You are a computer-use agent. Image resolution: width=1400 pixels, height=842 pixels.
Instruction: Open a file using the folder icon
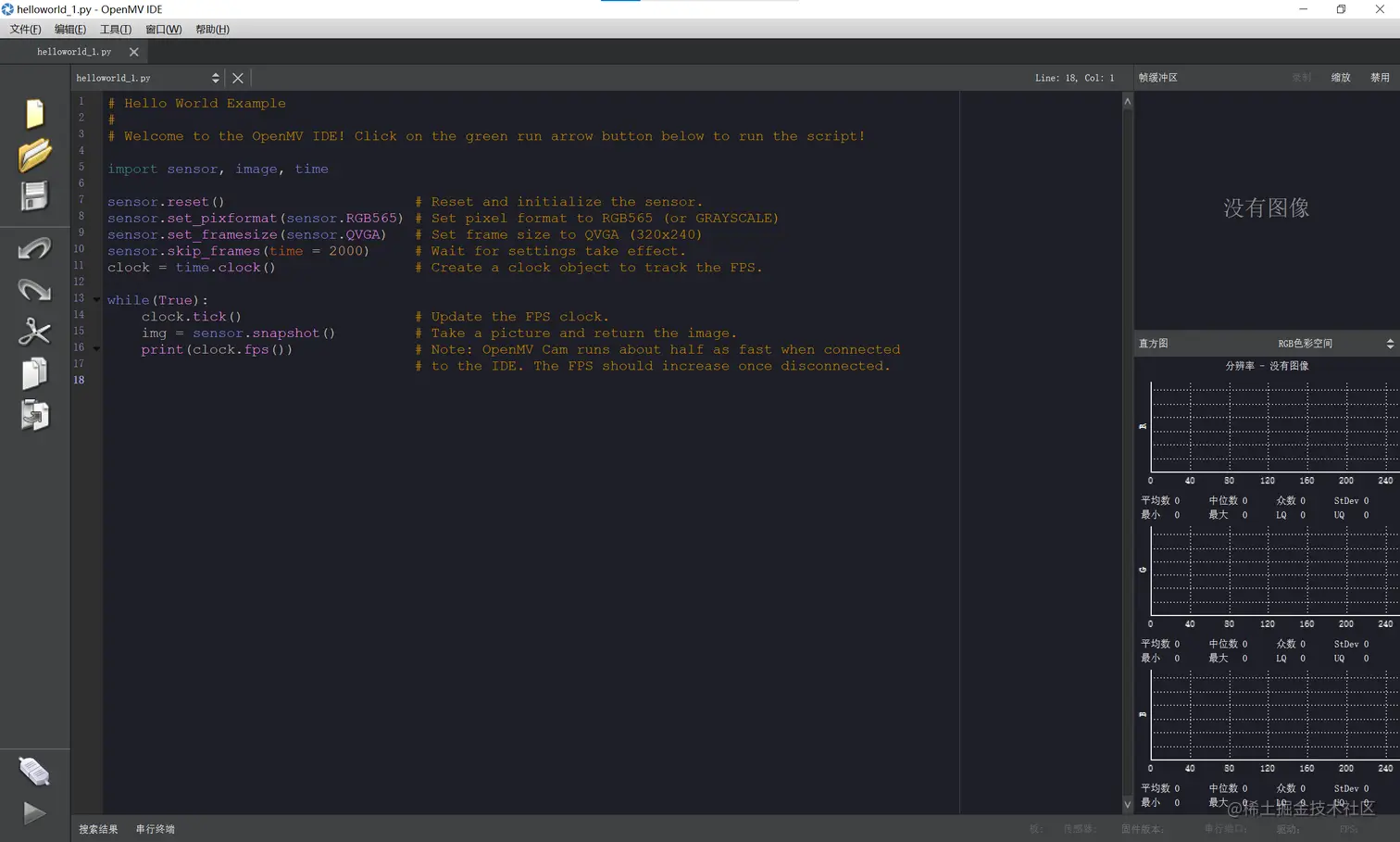pos(34,155)
